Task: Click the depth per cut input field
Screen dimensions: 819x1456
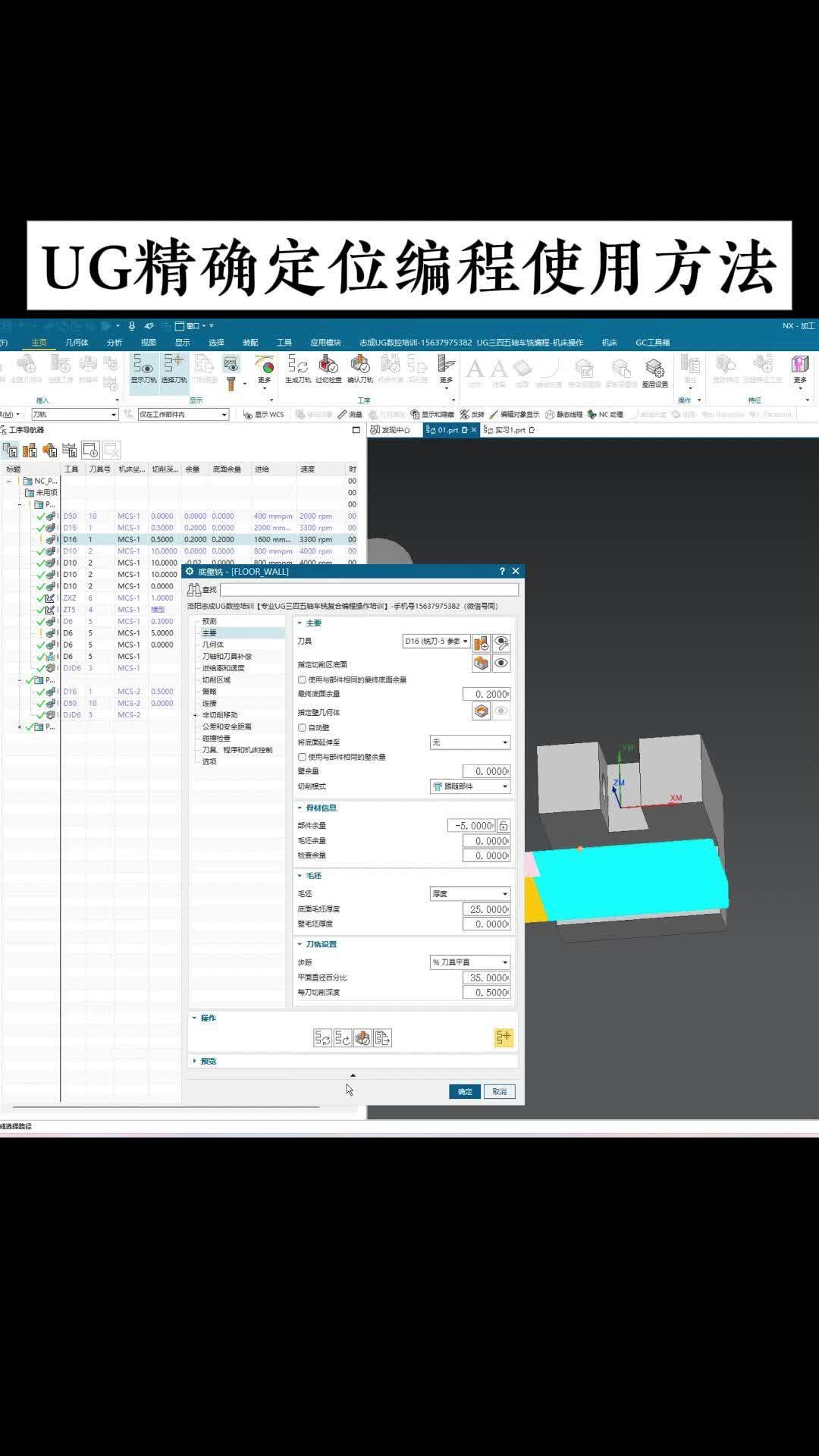Action: 486,993
